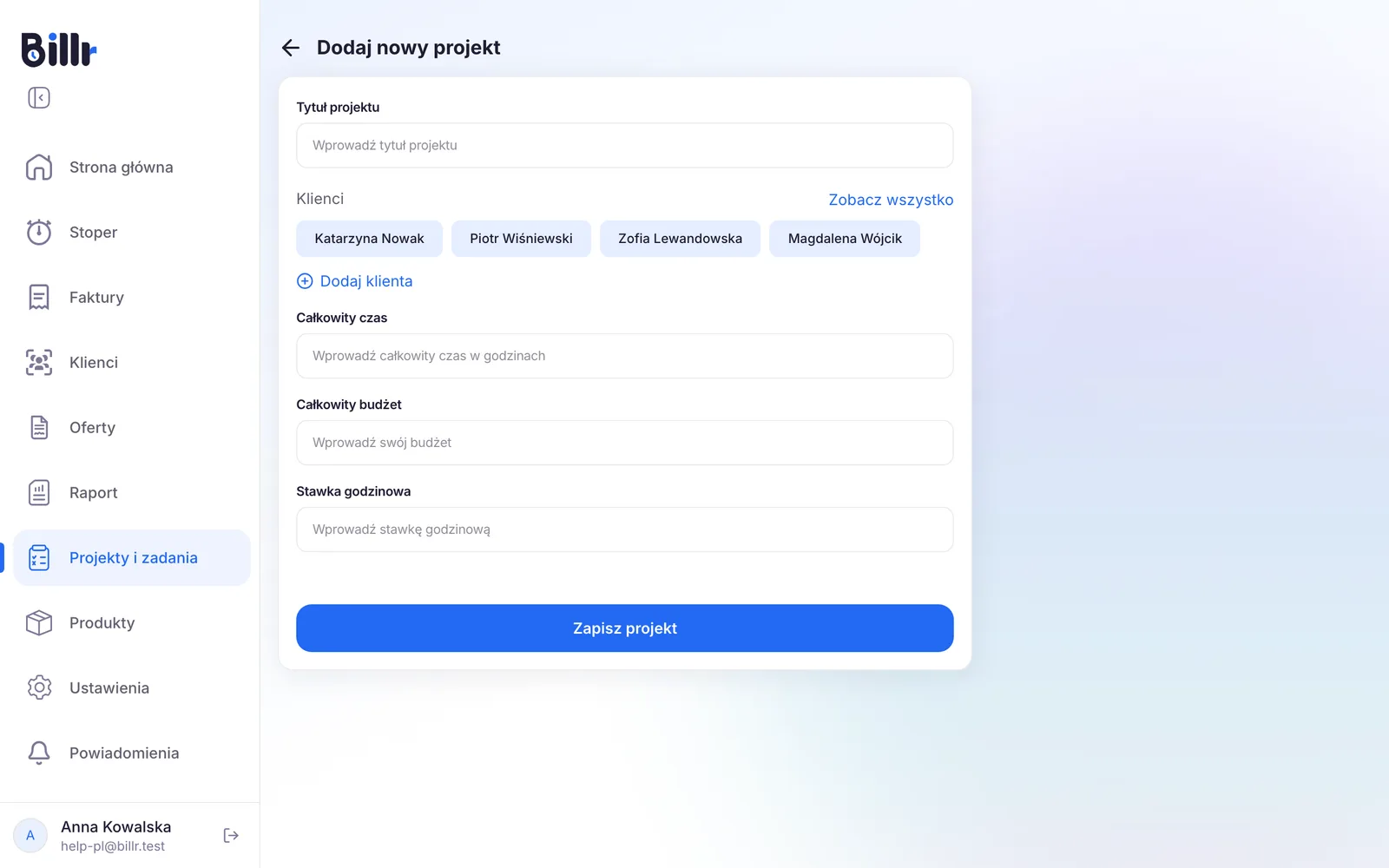Click the Billr logo
Image resolution: width=1389 pixels, height=868 pixels.
(58, 49)
